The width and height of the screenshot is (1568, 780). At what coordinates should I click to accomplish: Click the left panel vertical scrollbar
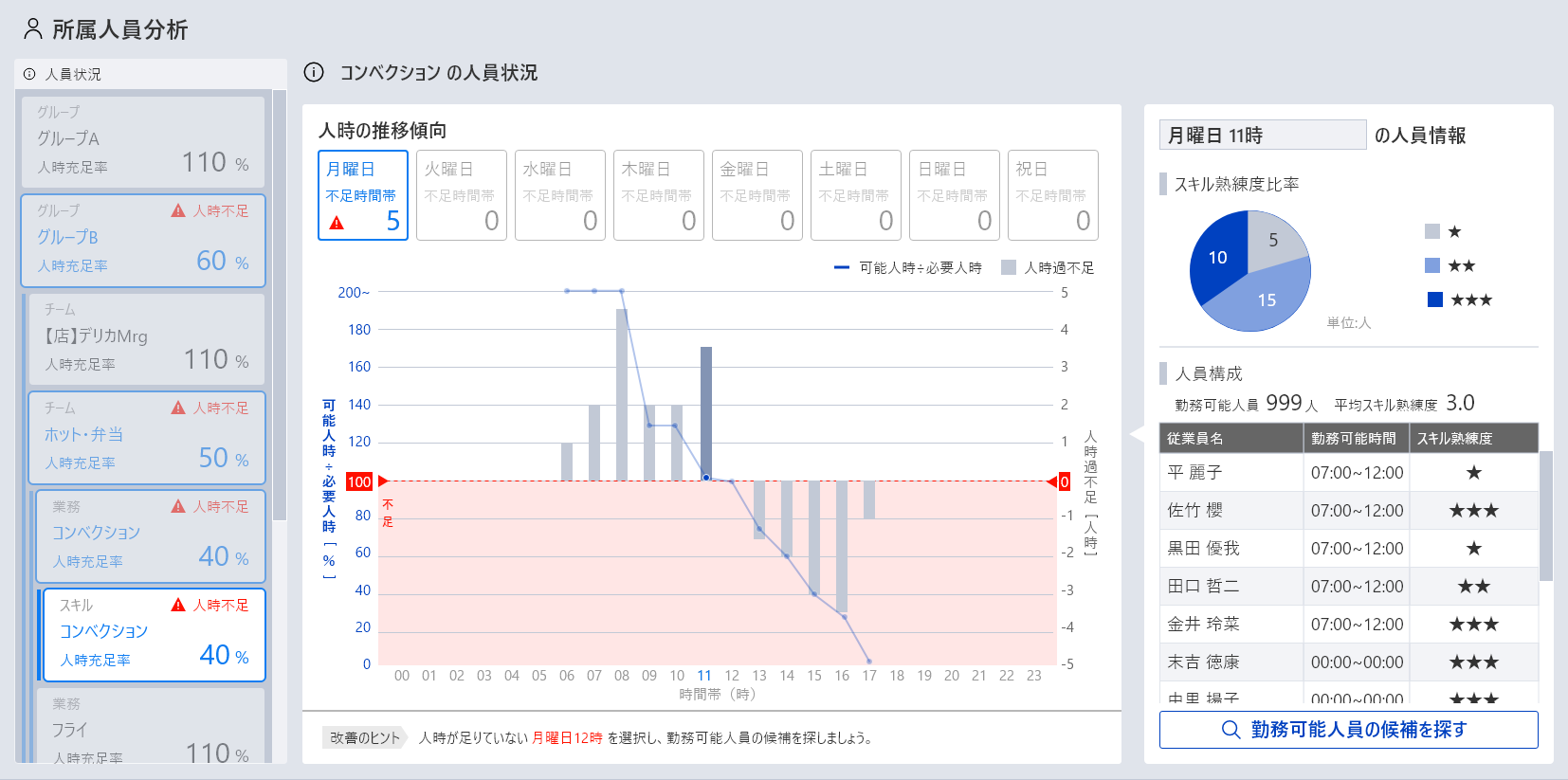(280, 305)
